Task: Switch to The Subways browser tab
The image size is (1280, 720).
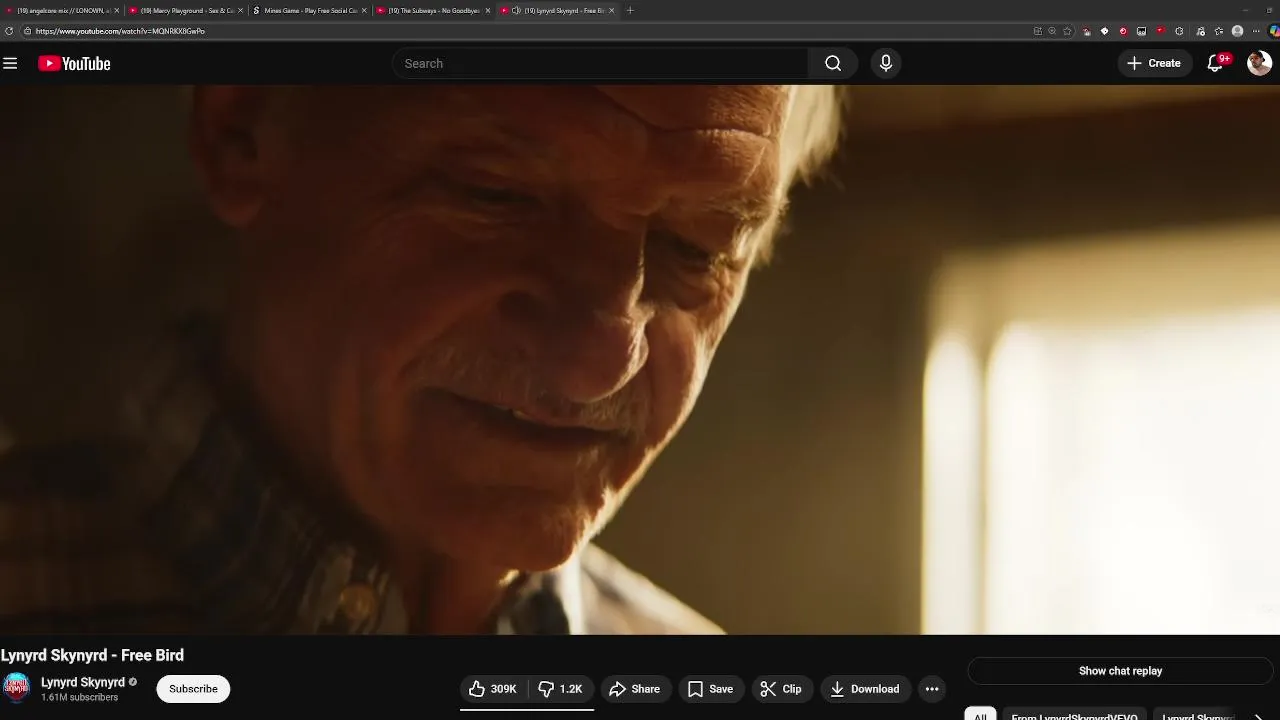Action: tap(433, 10)
